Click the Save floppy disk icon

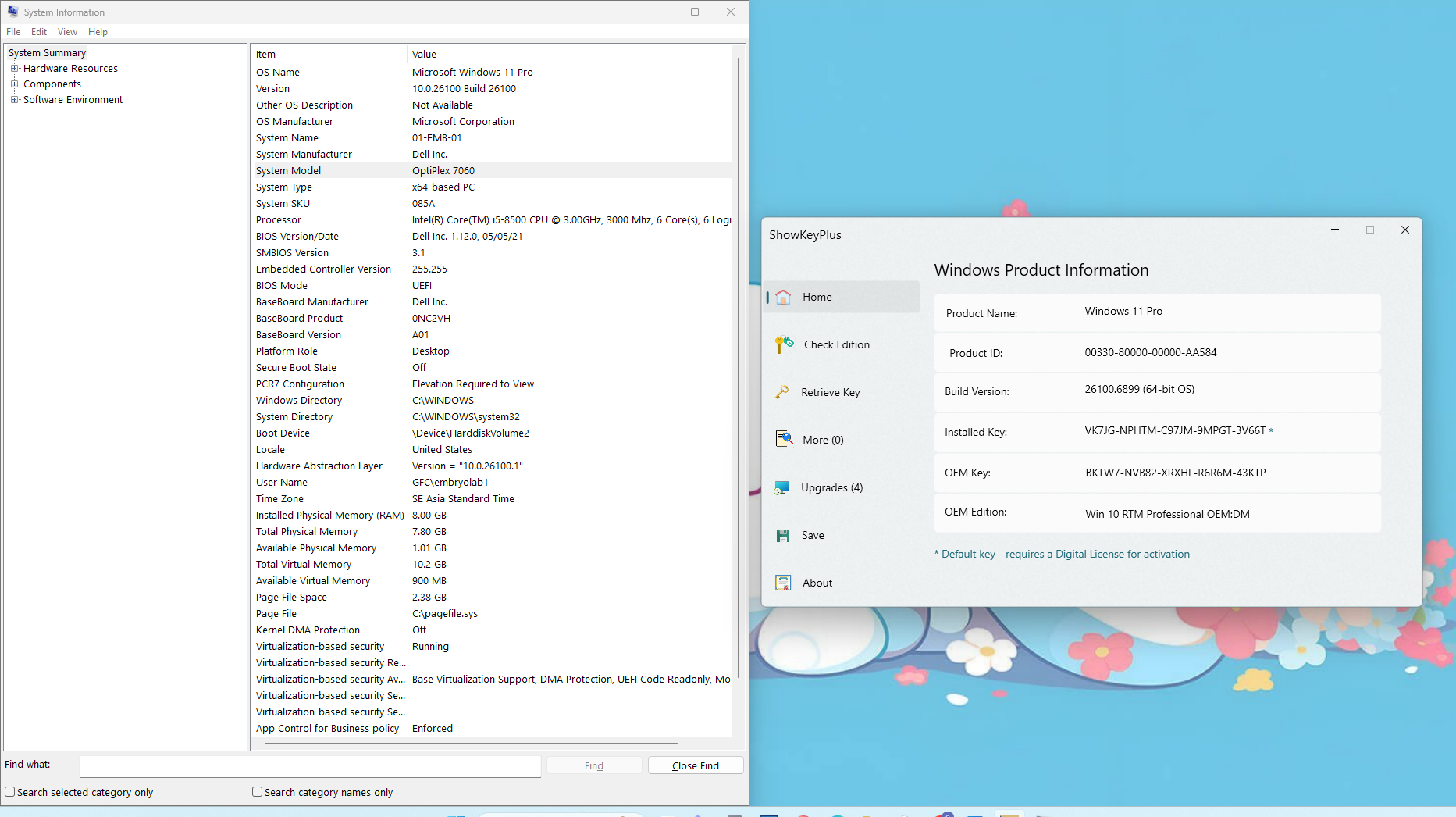[783, 535]
